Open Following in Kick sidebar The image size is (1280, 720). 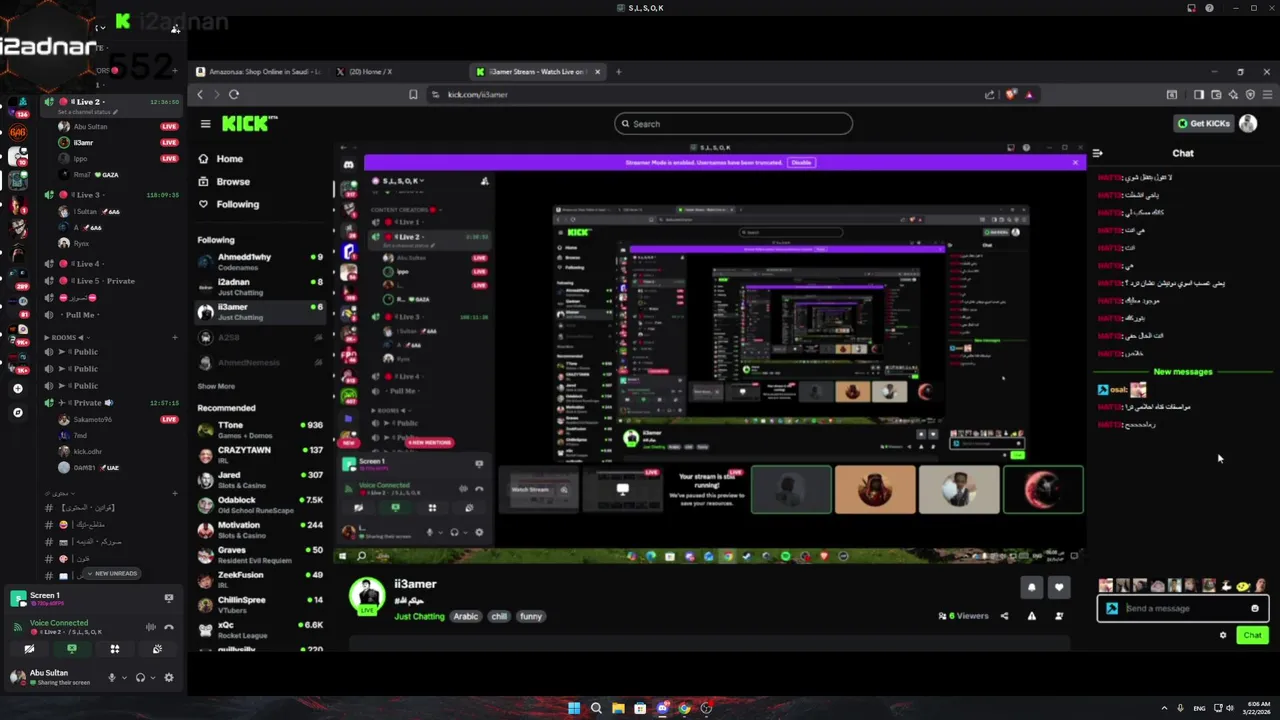pos(228,204)
